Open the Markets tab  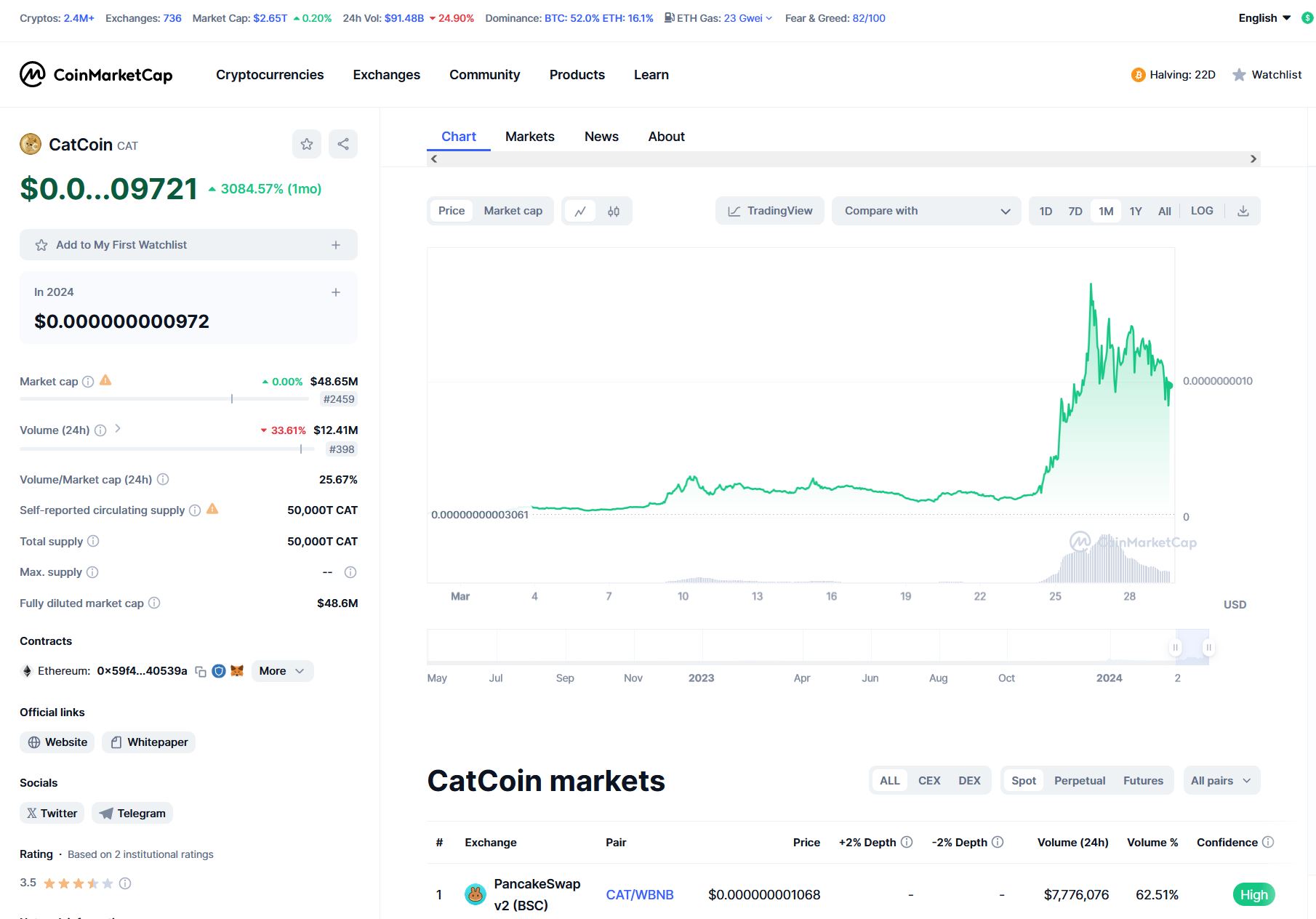tap(530, 137)
